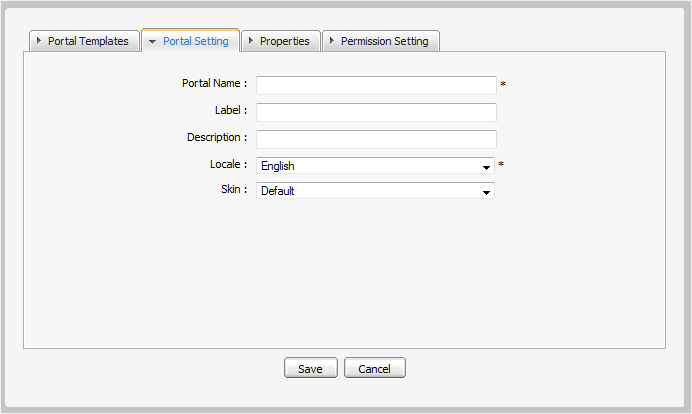This screenshot has width=692, height=414.
Task: Open the Locale combo box showing English
Action: tap(369, 166)
